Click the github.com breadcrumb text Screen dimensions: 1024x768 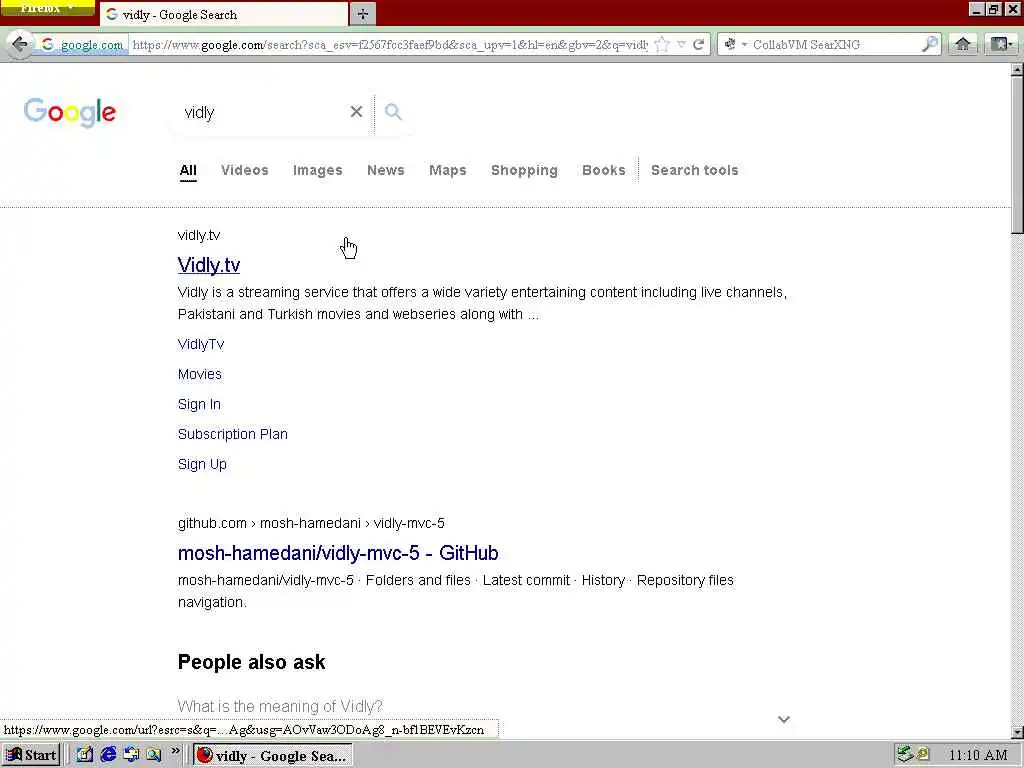[x=311, y=523]
